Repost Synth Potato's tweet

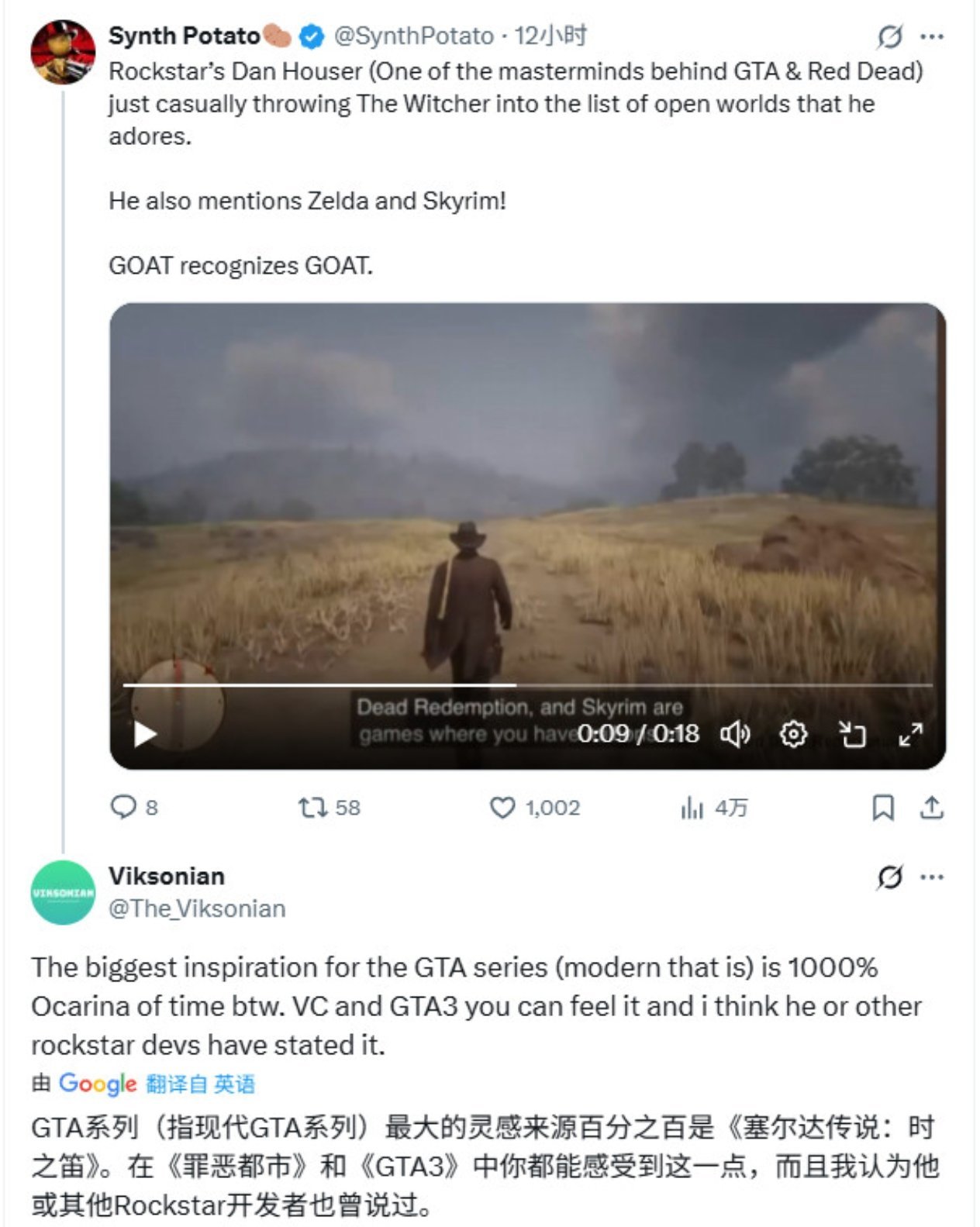click(x=314, y=808)
